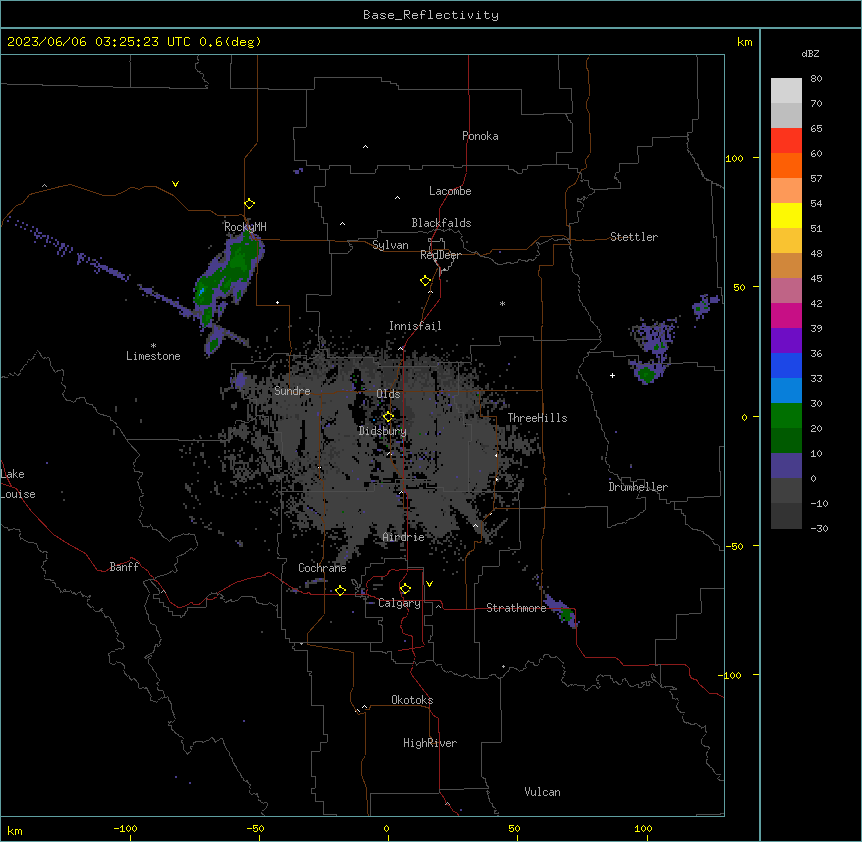Click the yellow diamond marker above Calgary
Viewport: 862px width, 842px height.
click(x=405, y=589)
